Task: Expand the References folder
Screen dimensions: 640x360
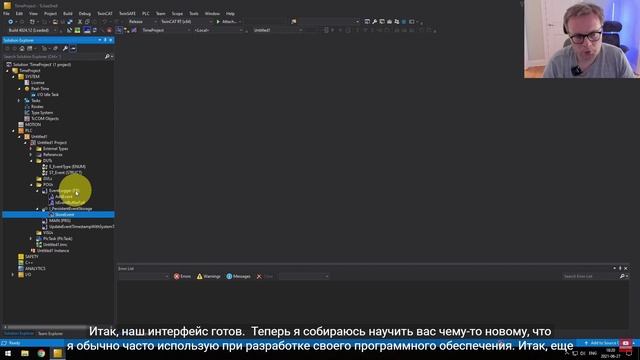Action: [31, 155]
